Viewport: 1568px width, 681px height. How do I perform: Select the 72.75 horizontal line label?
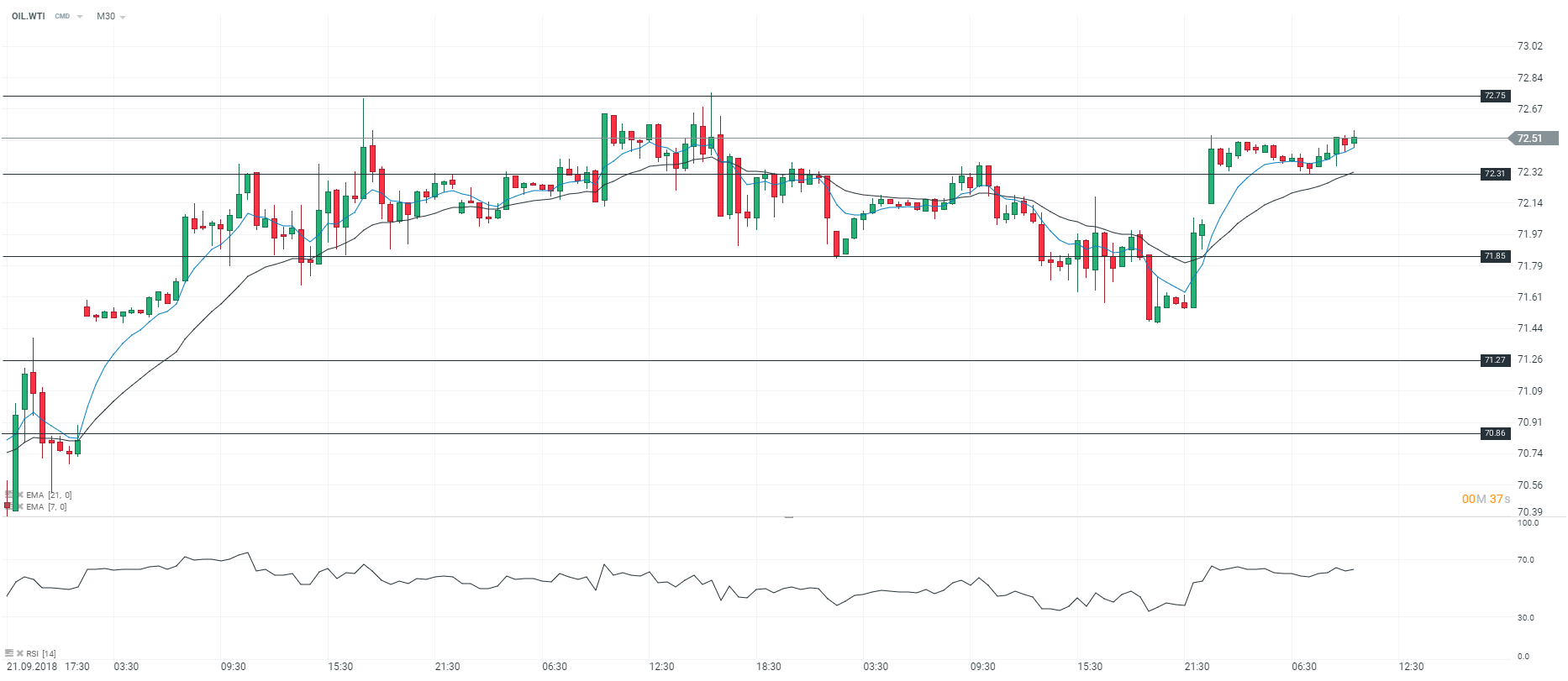1495,96
